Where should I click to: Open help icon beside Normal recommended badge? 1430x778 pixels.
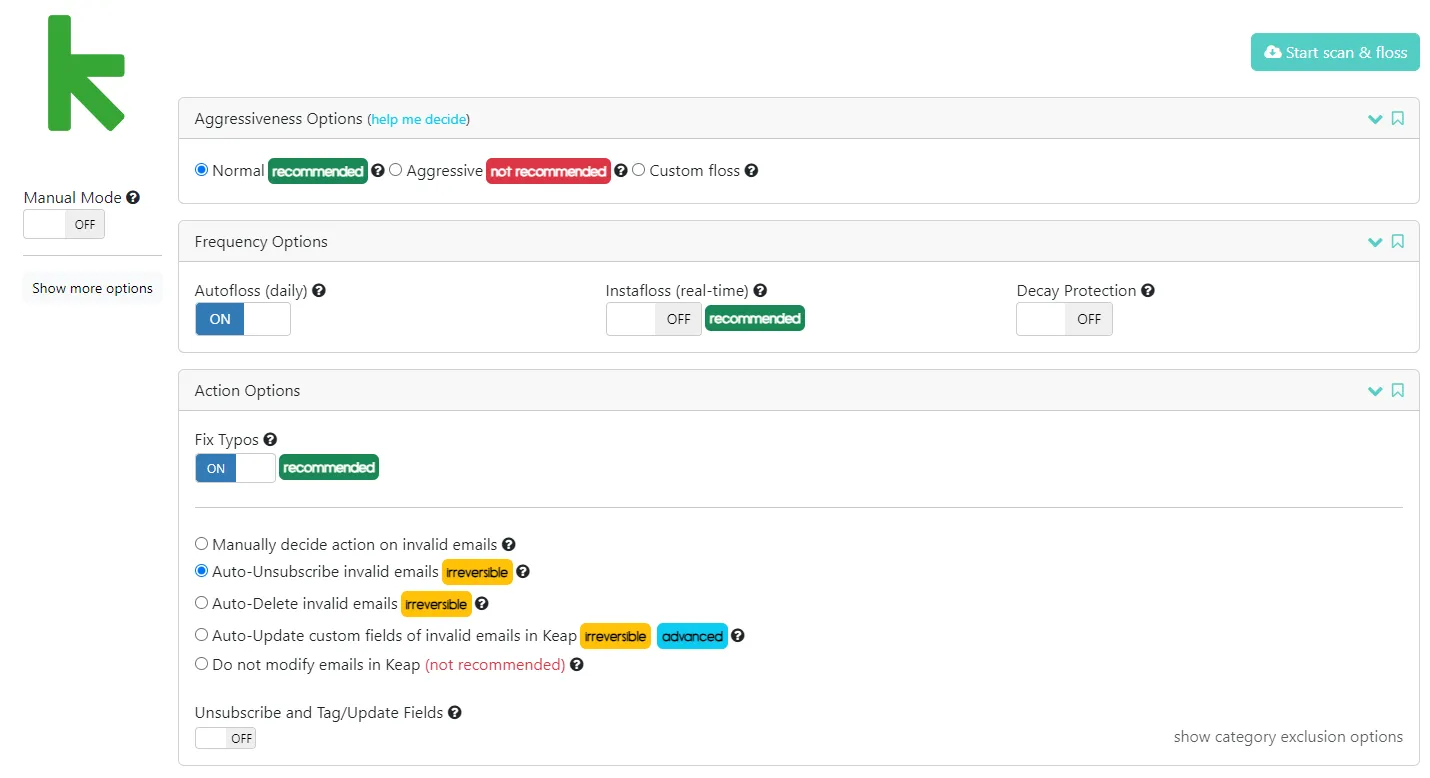(x=377, y=171)
